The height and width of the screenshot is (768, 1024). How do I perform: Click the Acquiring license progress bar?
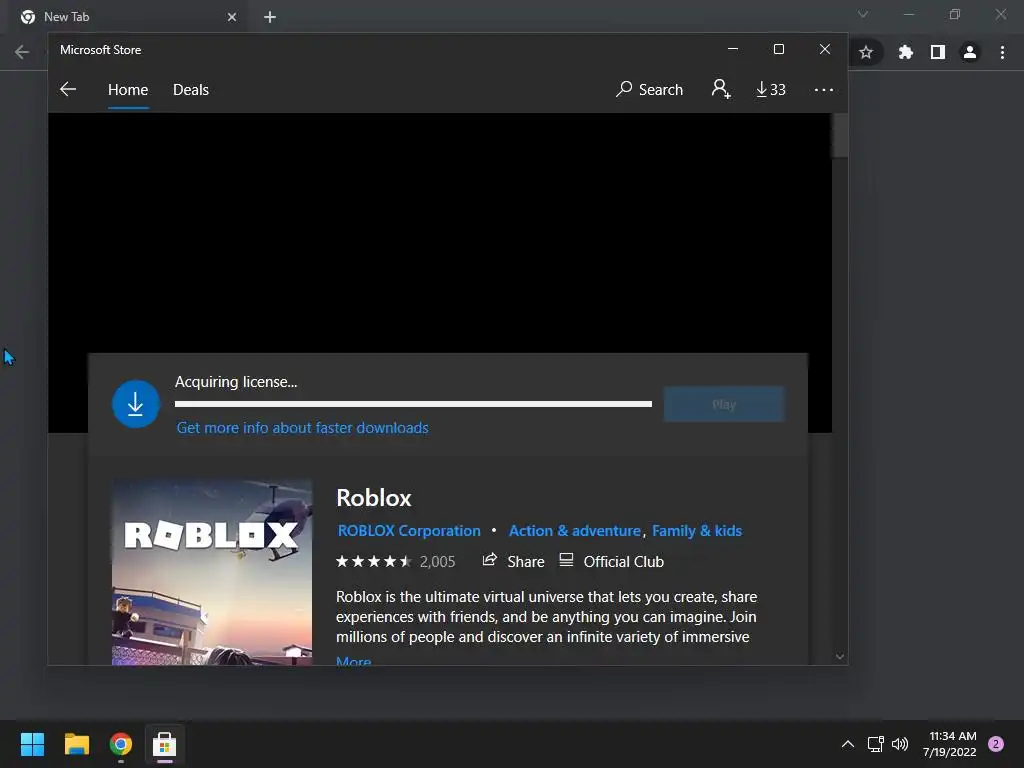click(x=413, y=404)
